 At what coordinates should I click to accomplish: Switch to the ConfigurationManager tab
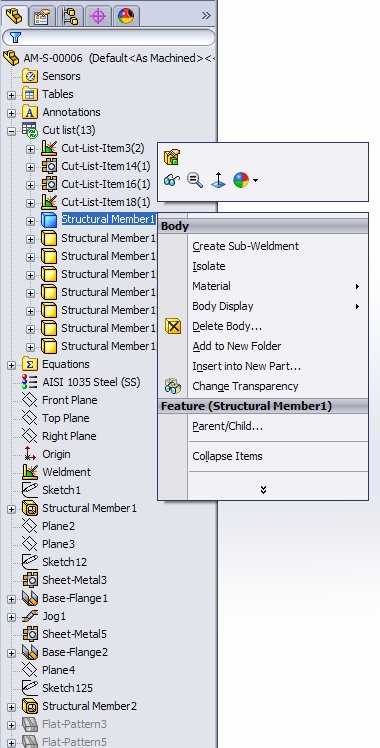[x=70, y=16]
